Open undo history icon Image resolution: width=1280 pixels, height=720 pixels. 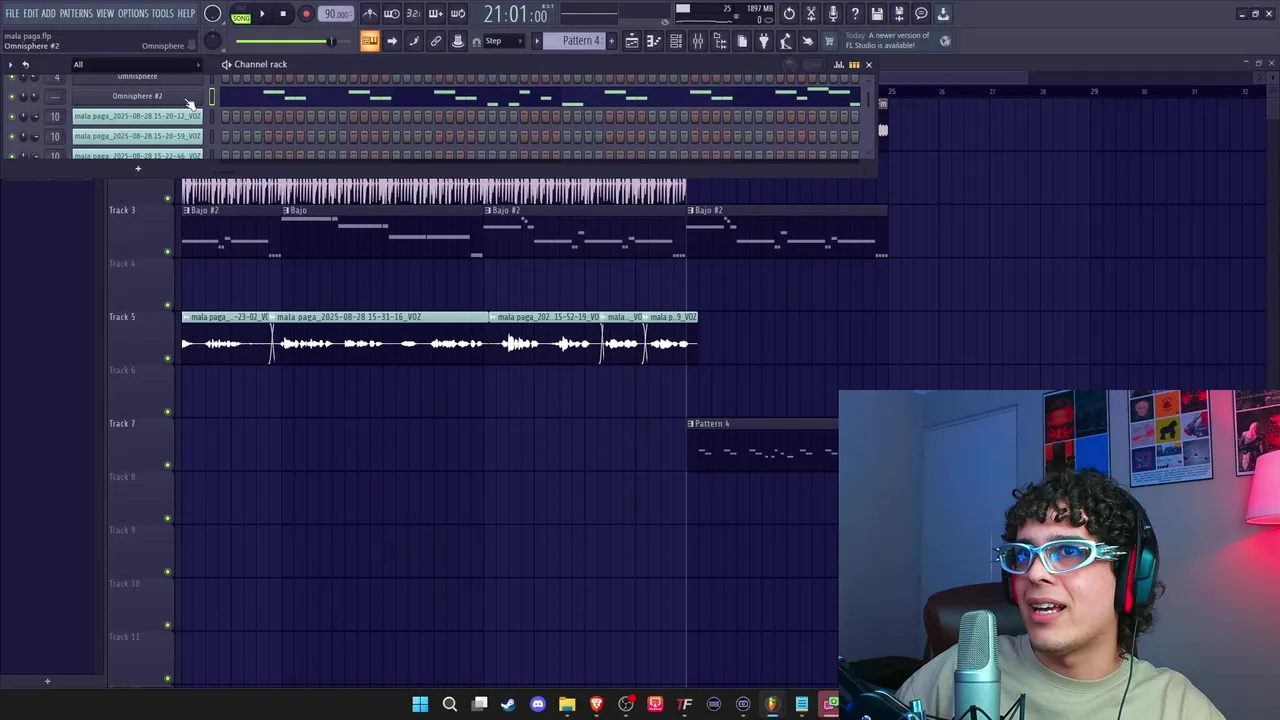789,14
